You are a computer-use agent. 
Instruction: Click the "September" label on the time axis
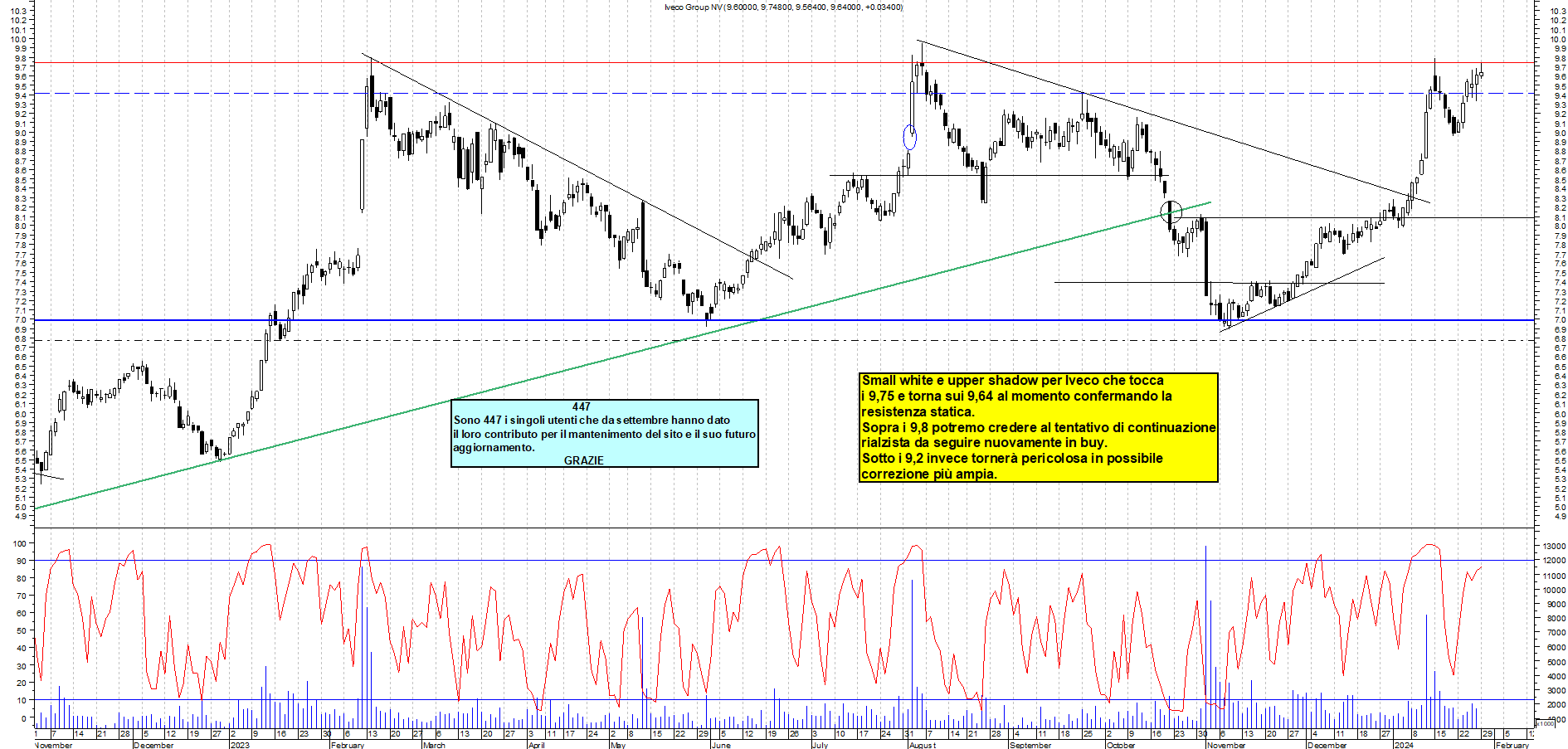coord(1030,745)
